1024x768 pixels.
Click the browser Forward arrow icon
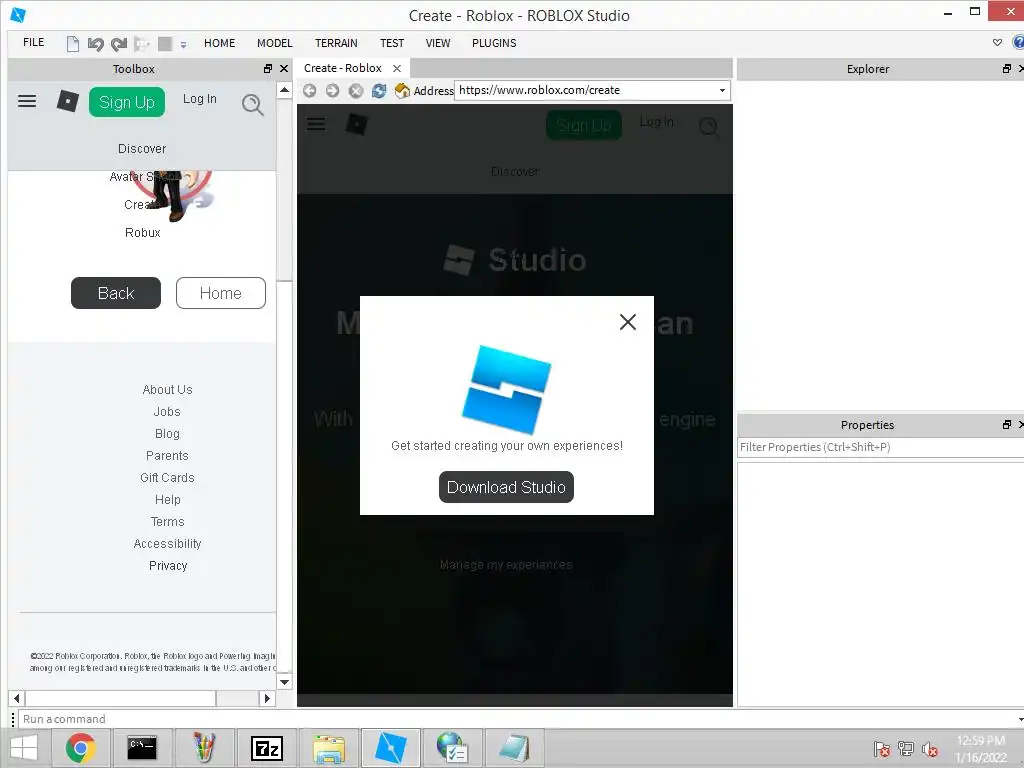pos(332,91)
